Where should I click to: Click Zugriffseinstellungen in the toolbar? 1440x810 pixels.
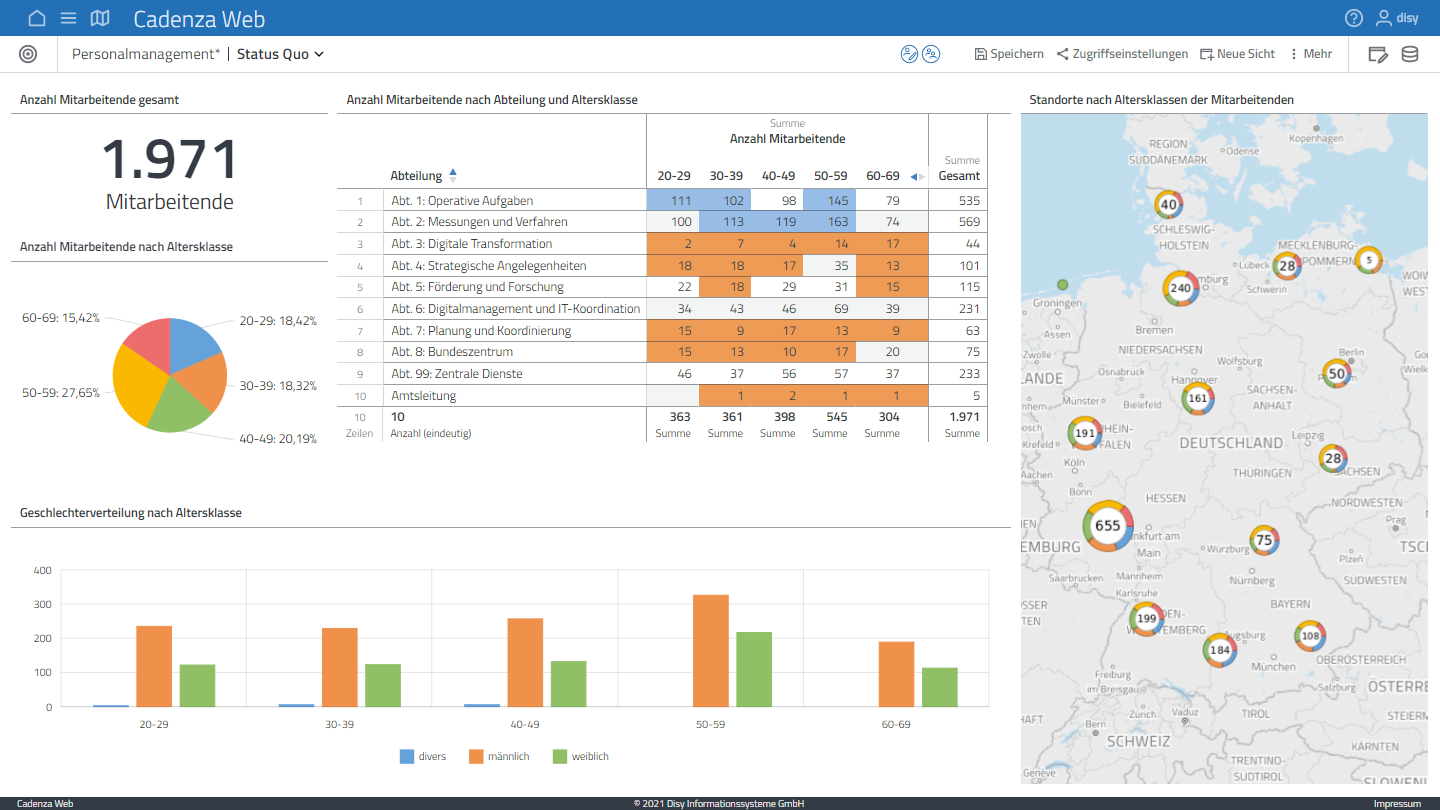(1122, 54)
